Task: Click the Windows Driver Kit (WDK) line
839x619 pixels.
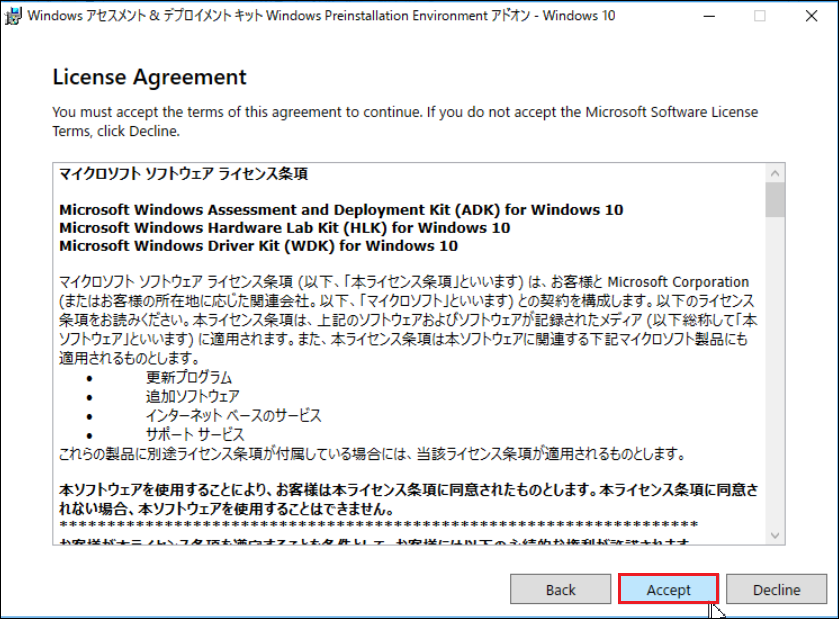Action: pyautogui.click(x=259, y=246)
